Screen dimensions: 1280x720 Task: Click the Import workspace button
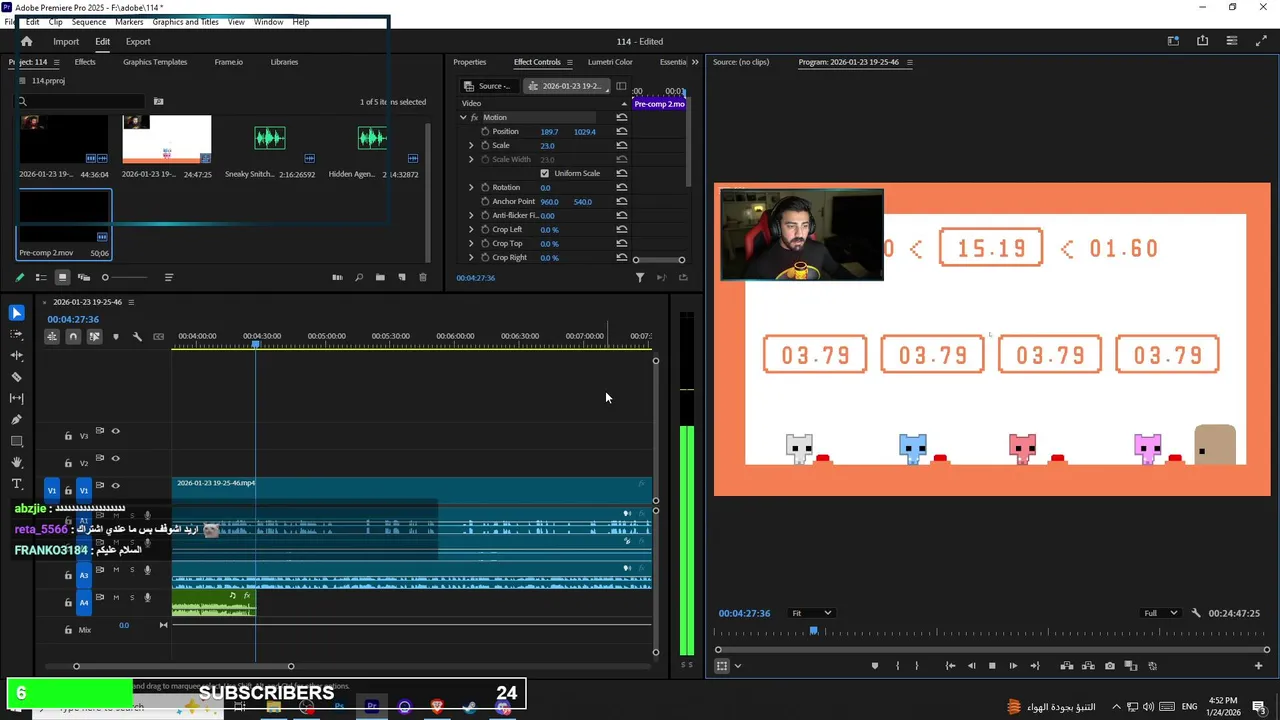(x=66, y=41)
